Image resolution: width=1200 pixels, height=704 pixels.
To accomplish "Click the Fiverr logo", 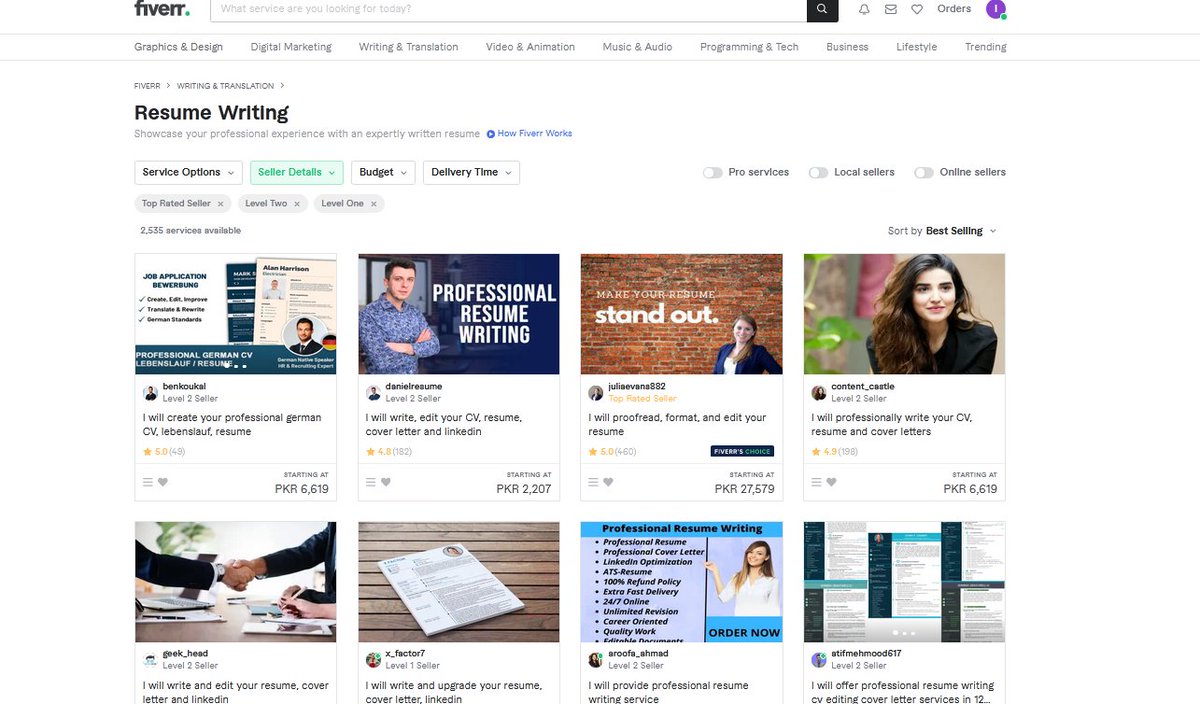I will (162, 9).
